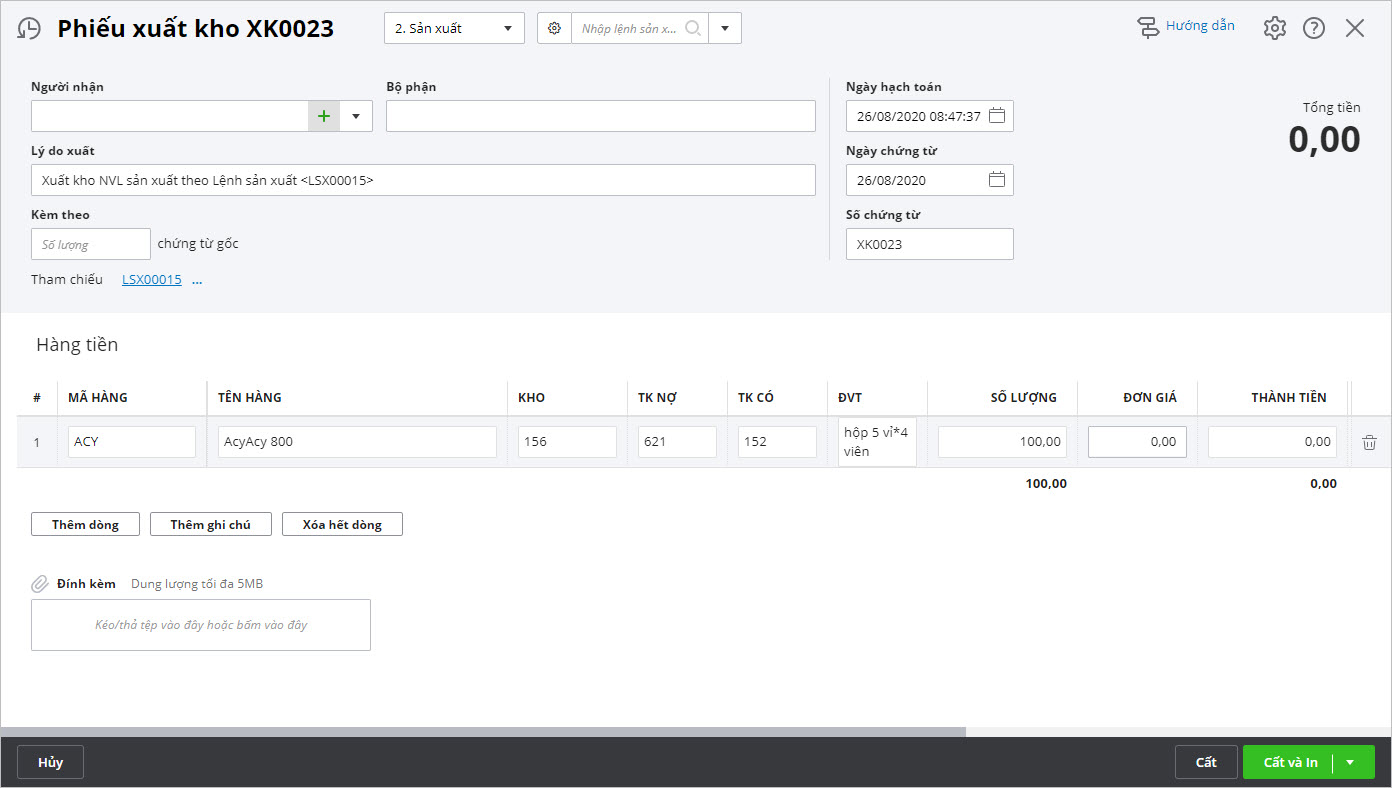Open calendar for Ngày hạch toán
The image size is (1392, 788).
[996, 116]
